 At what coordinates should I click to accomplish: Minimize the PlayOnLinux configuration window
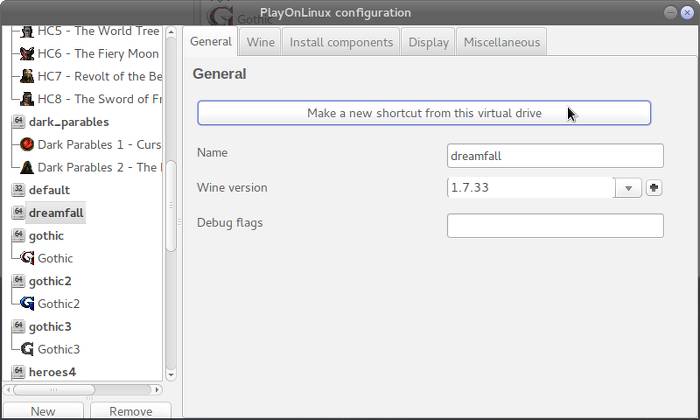tap(670, 12)
